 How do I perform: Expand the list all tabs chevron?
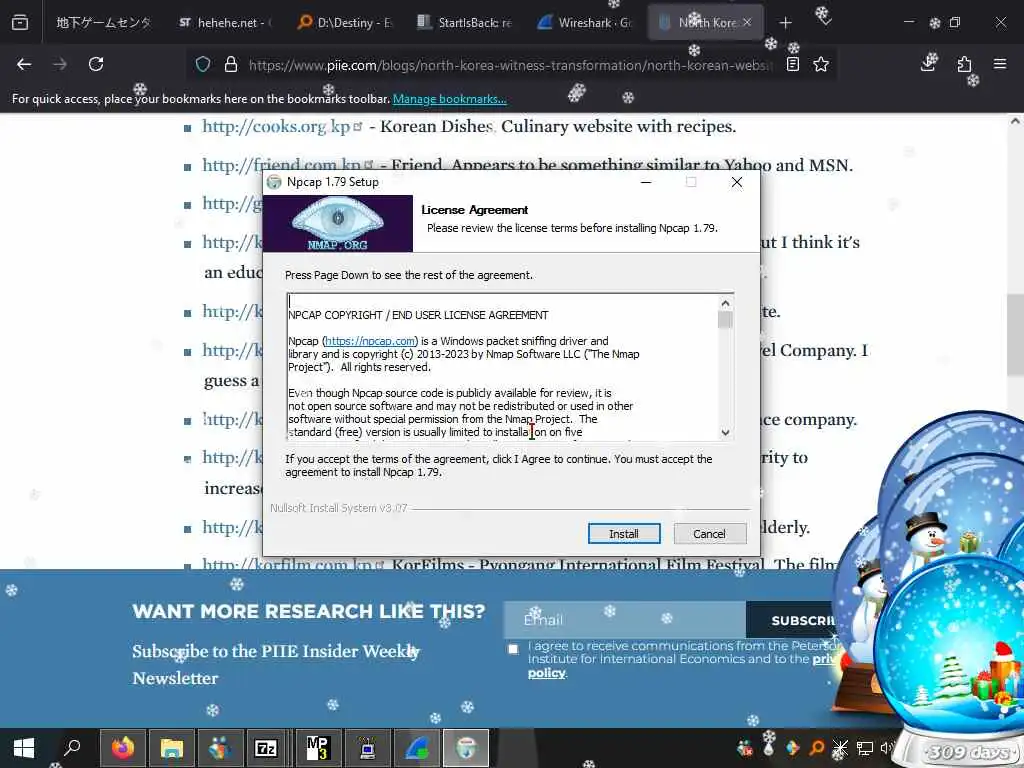[x=824, y=20]
